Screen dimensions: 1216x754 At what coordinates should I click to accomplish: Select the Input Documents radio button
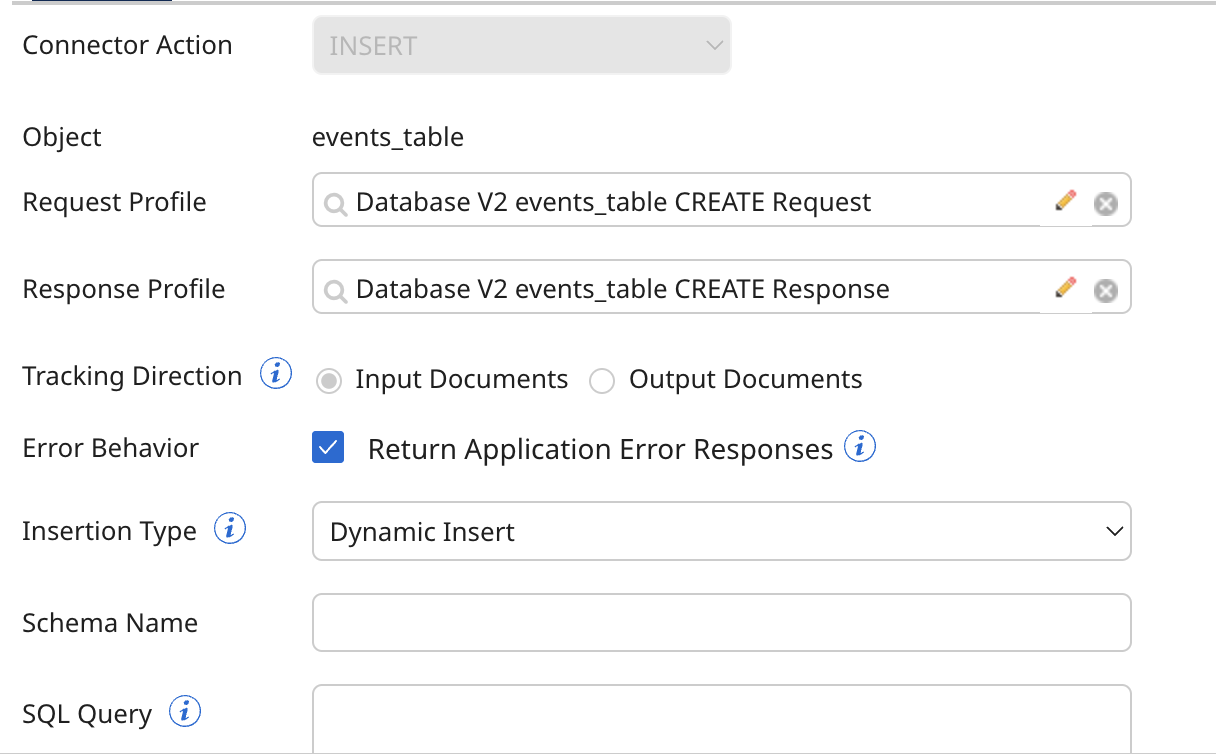point(328,381)
